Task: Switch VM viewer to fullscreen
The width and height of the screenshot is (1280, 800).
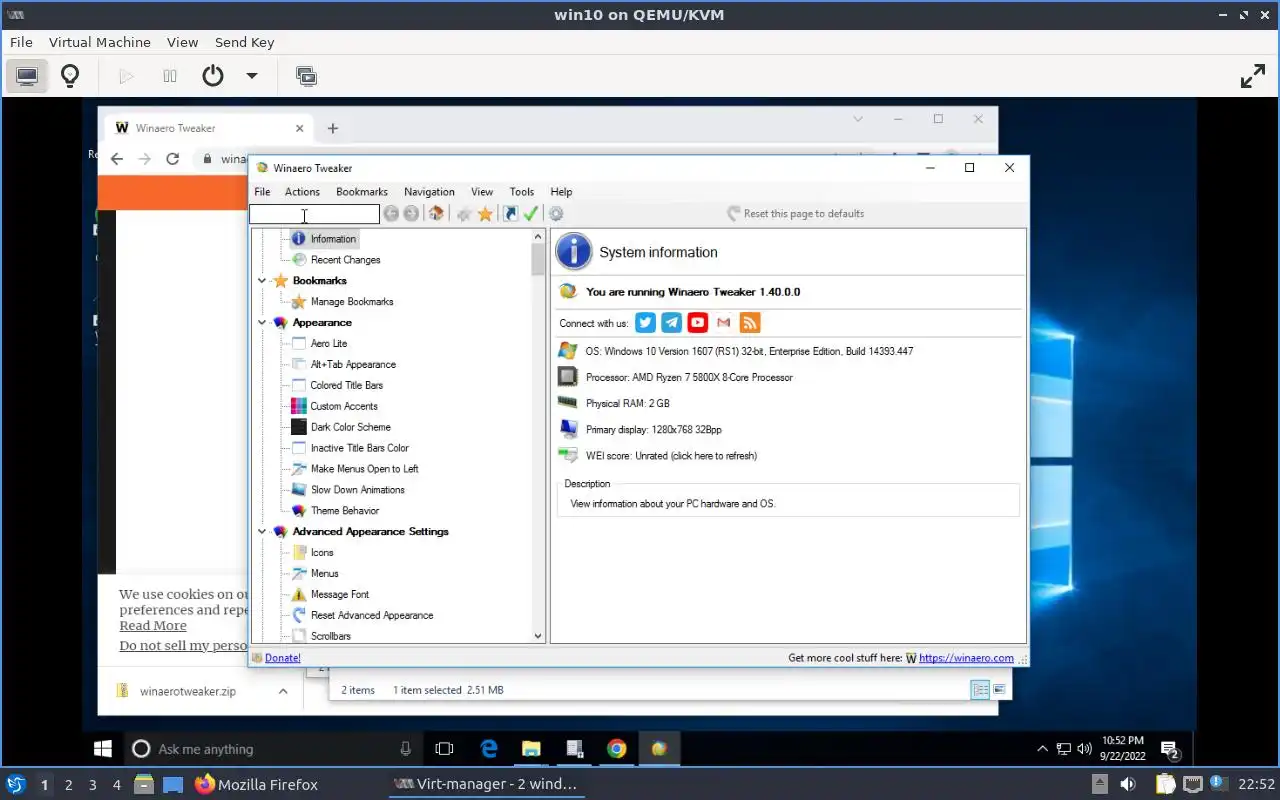Action: tap(1253, 76)
